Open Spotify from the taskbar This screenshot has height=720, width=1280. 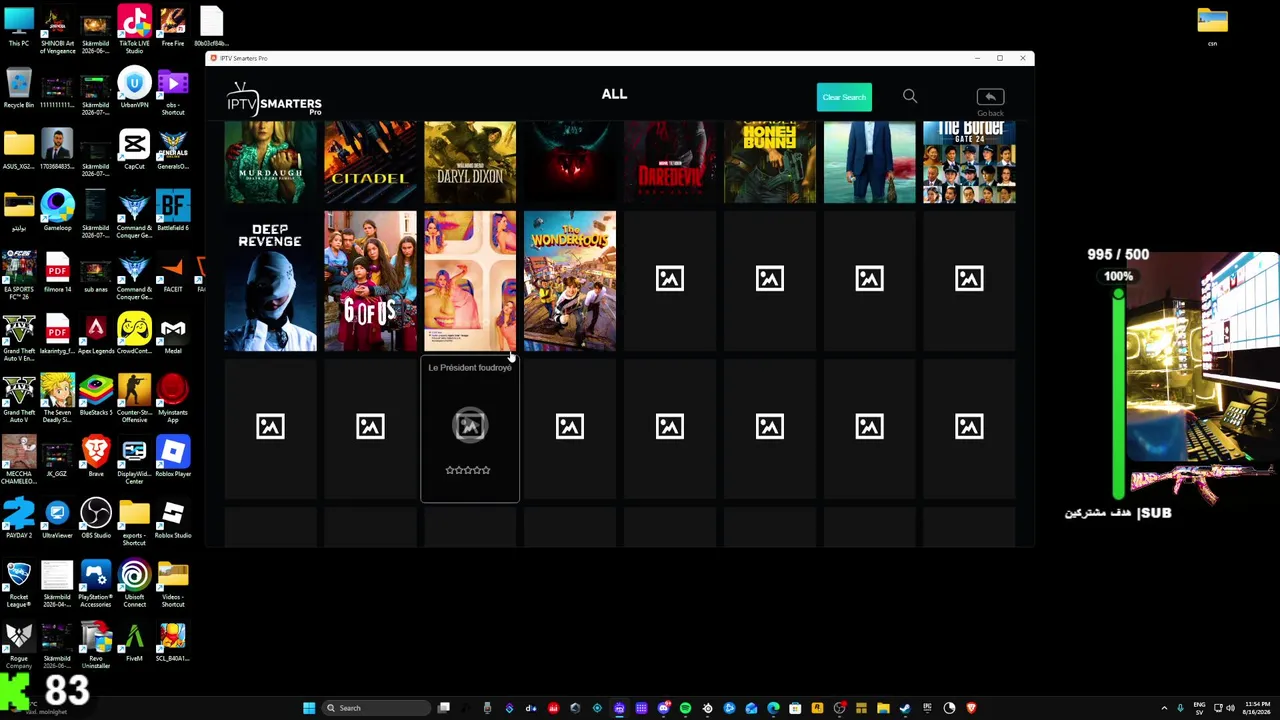[x=685, y=708]
